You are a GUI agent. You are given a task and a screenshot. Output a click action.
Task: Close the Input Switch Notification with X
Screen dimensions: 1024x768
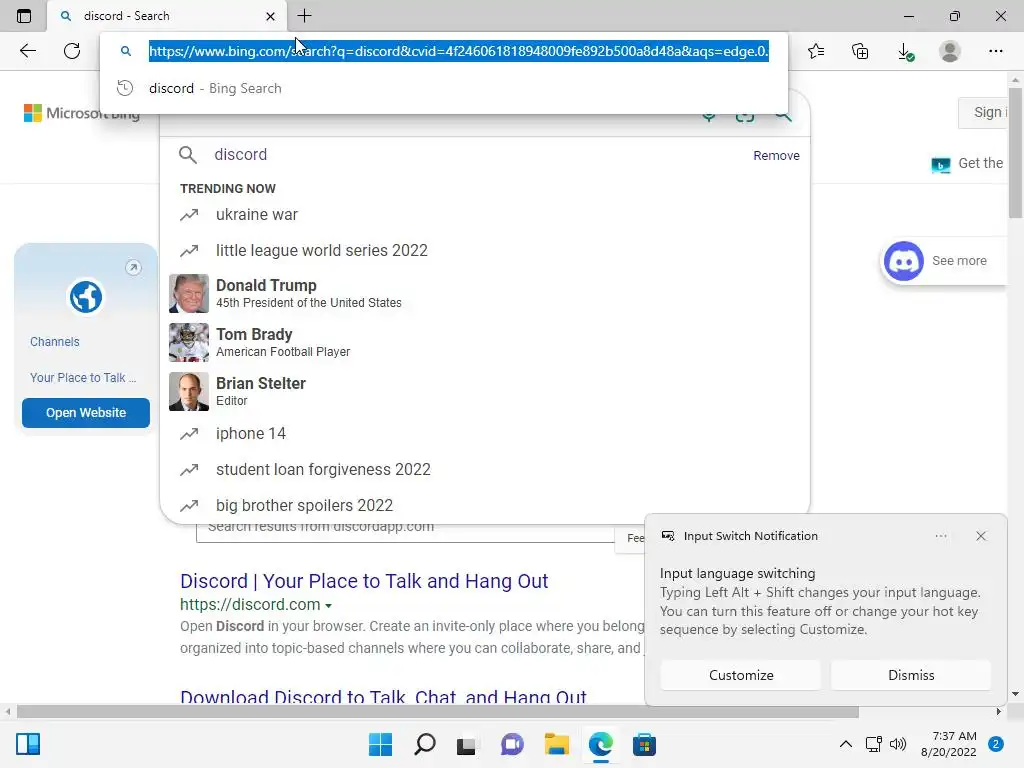pos(980,536)
